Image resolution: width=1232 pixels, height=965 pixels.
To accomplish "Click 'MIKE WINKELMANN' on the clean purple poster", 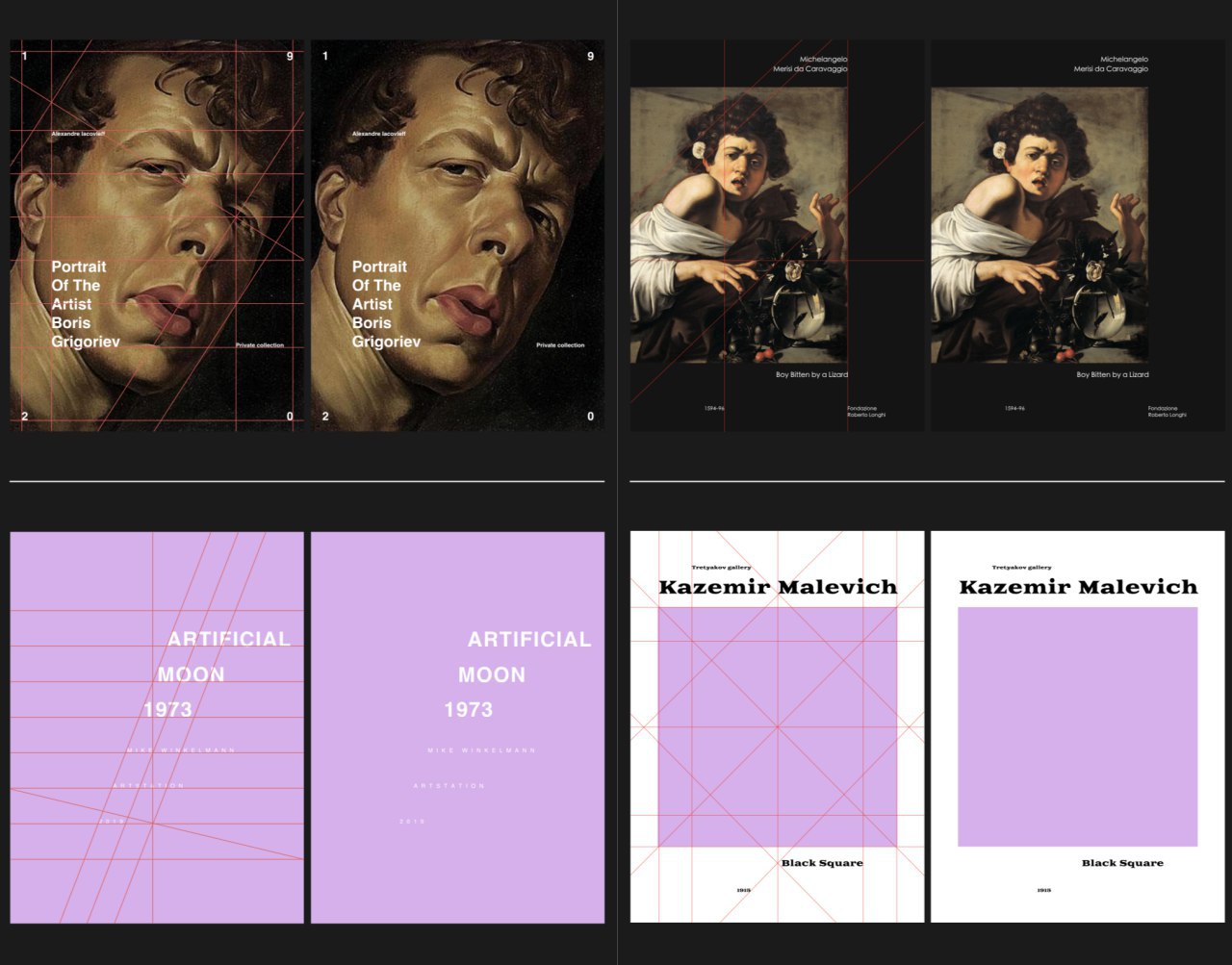I will (x=481, y=749).
